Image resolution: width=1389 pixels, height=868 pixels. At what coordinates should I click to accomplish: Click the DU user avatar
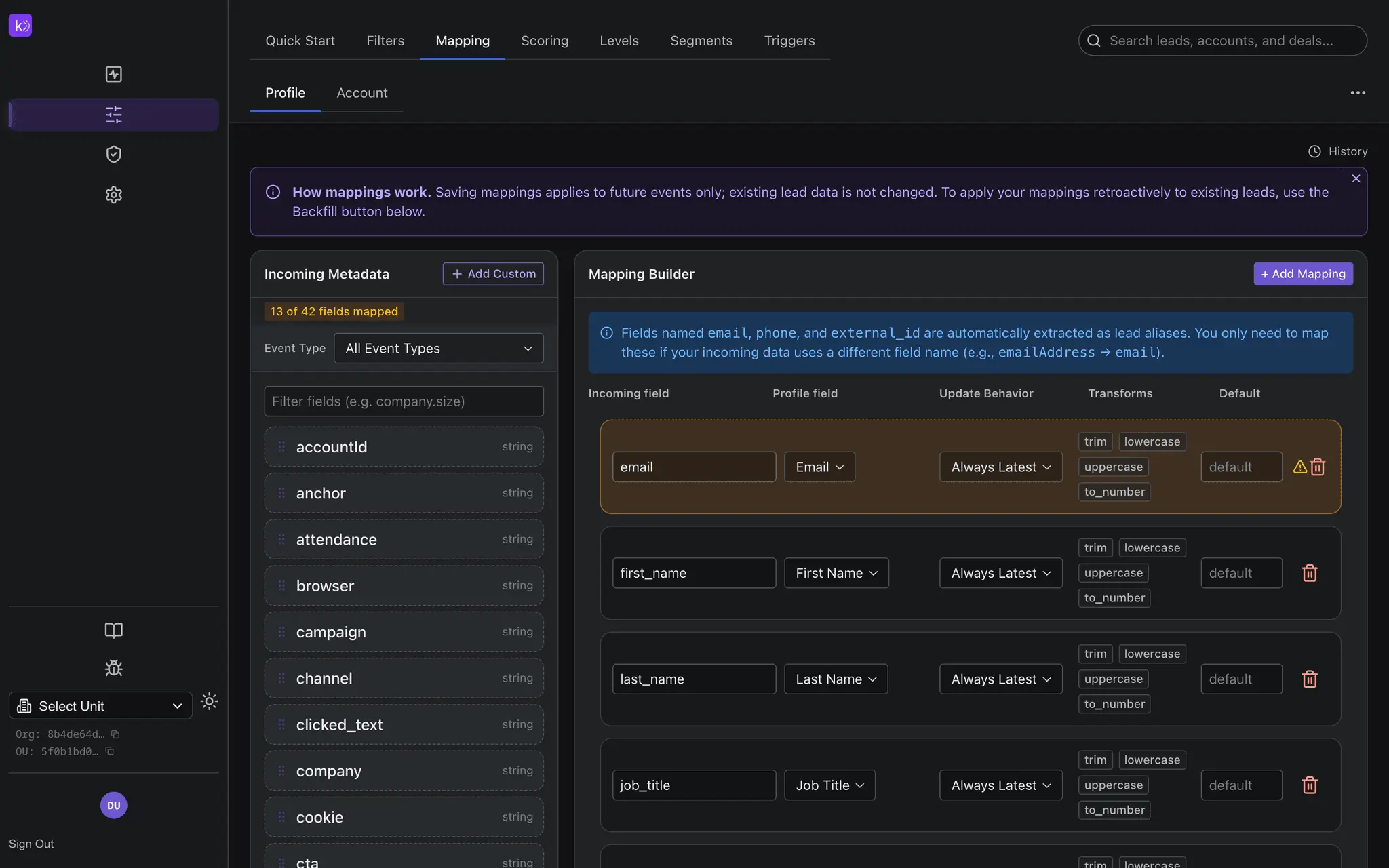[x=113, y=805]
